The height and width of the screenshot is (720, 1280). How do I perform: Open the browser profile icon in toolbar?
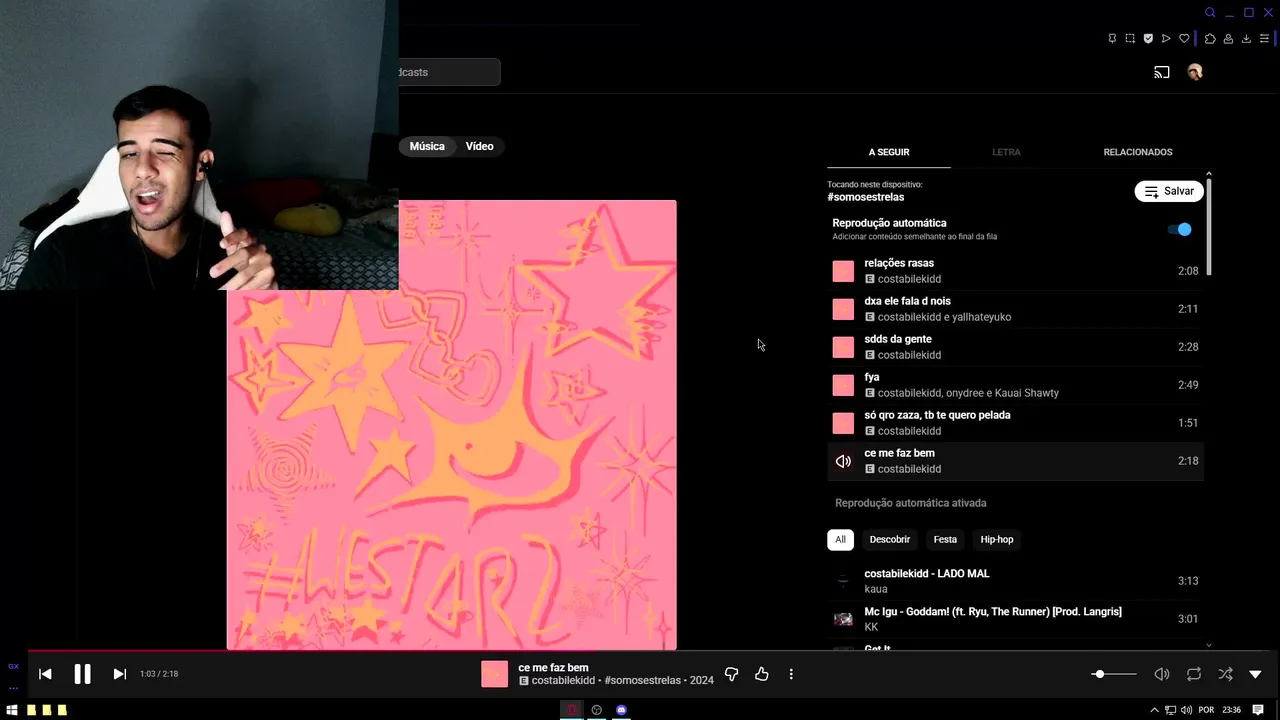pyautogui.click(x=1228, y=39)
